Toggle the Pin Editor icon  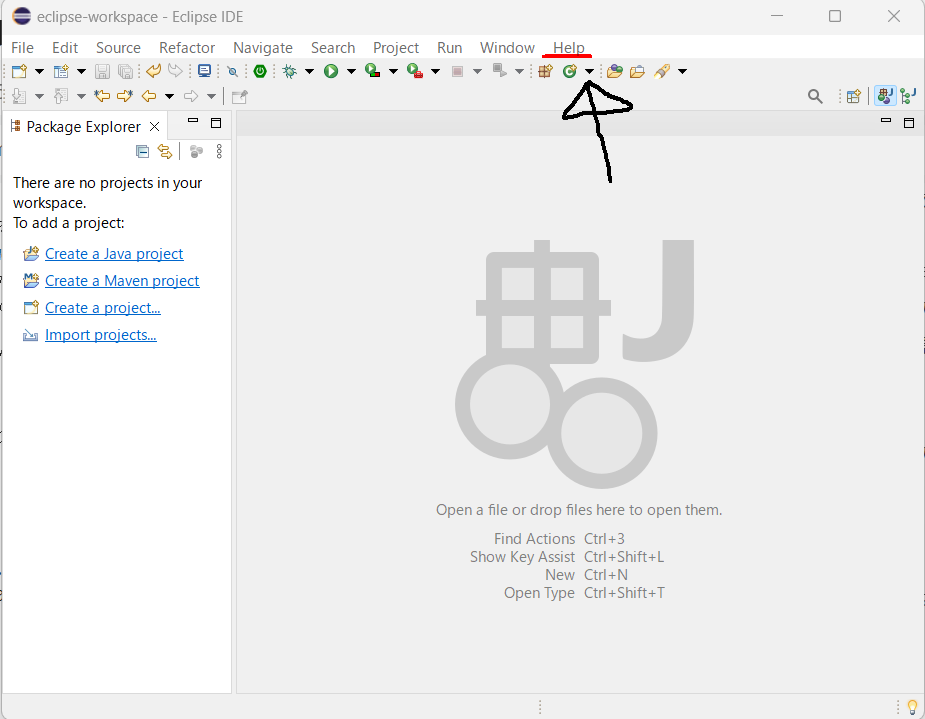click(240, 96)
